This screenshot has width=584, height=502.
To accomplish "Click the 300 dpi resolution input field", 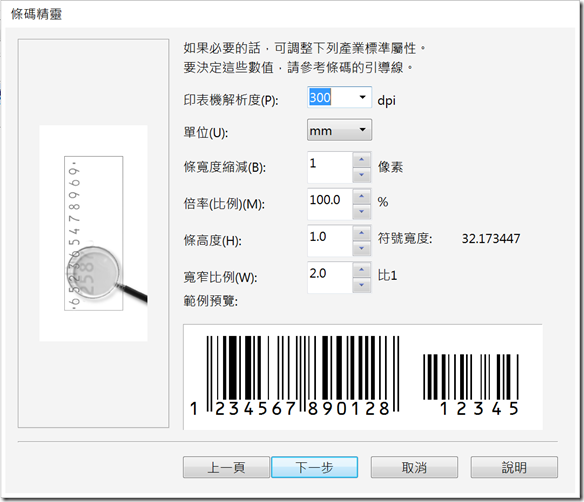I will coord(331,97).
